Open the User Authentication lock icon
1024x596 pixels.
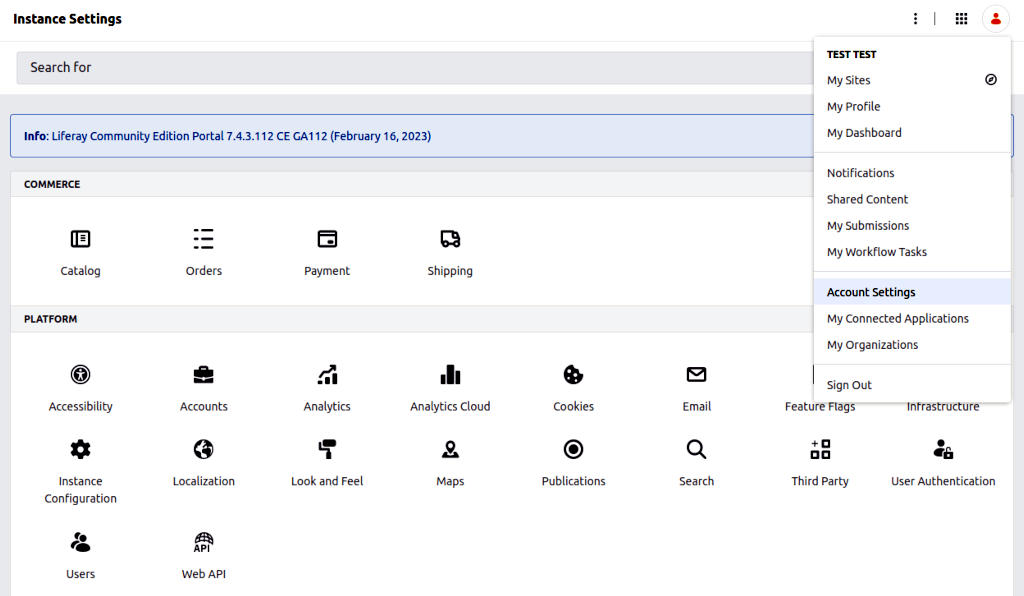pyautogui.click(x=943, y=449)
